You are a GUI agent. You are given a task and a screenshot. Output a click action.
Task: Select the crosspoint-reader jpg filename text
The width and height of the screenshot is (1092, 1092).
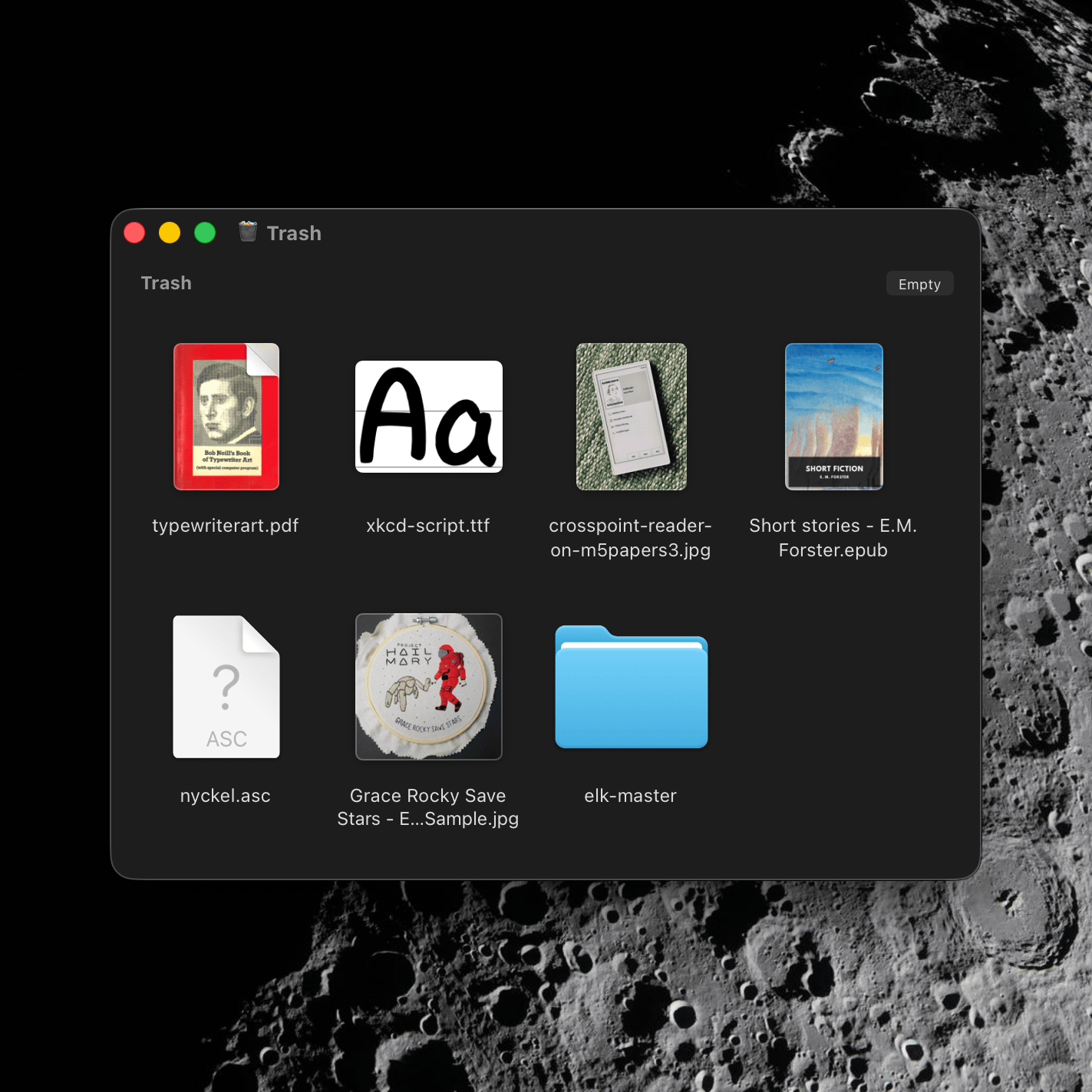point(631,537)
